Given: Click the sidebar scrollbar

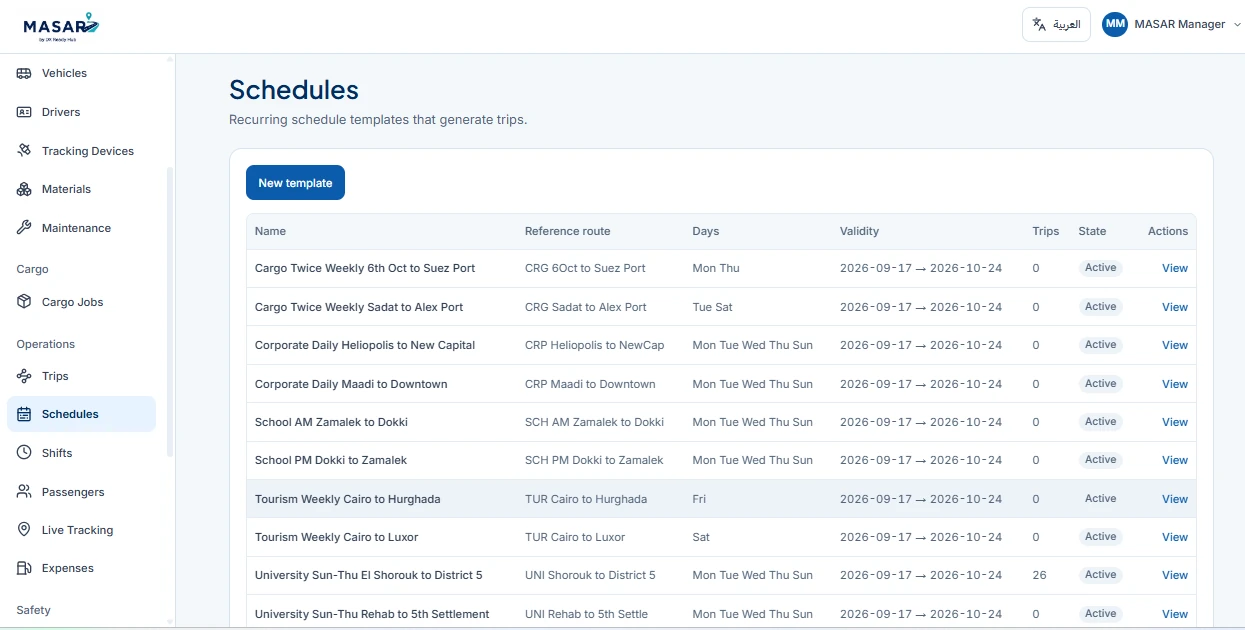Looking at the screenshot, I should click(x=169, y=312).
